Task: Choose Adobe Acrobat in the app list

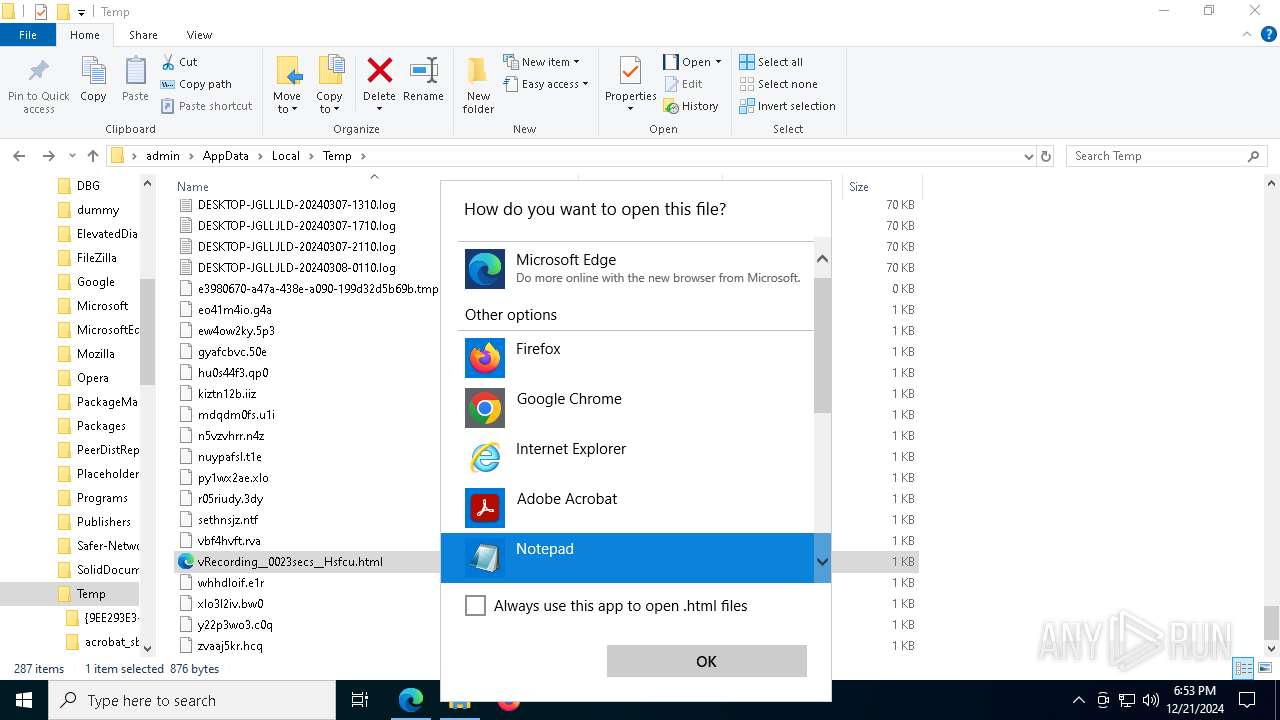Action: [628, 507]
